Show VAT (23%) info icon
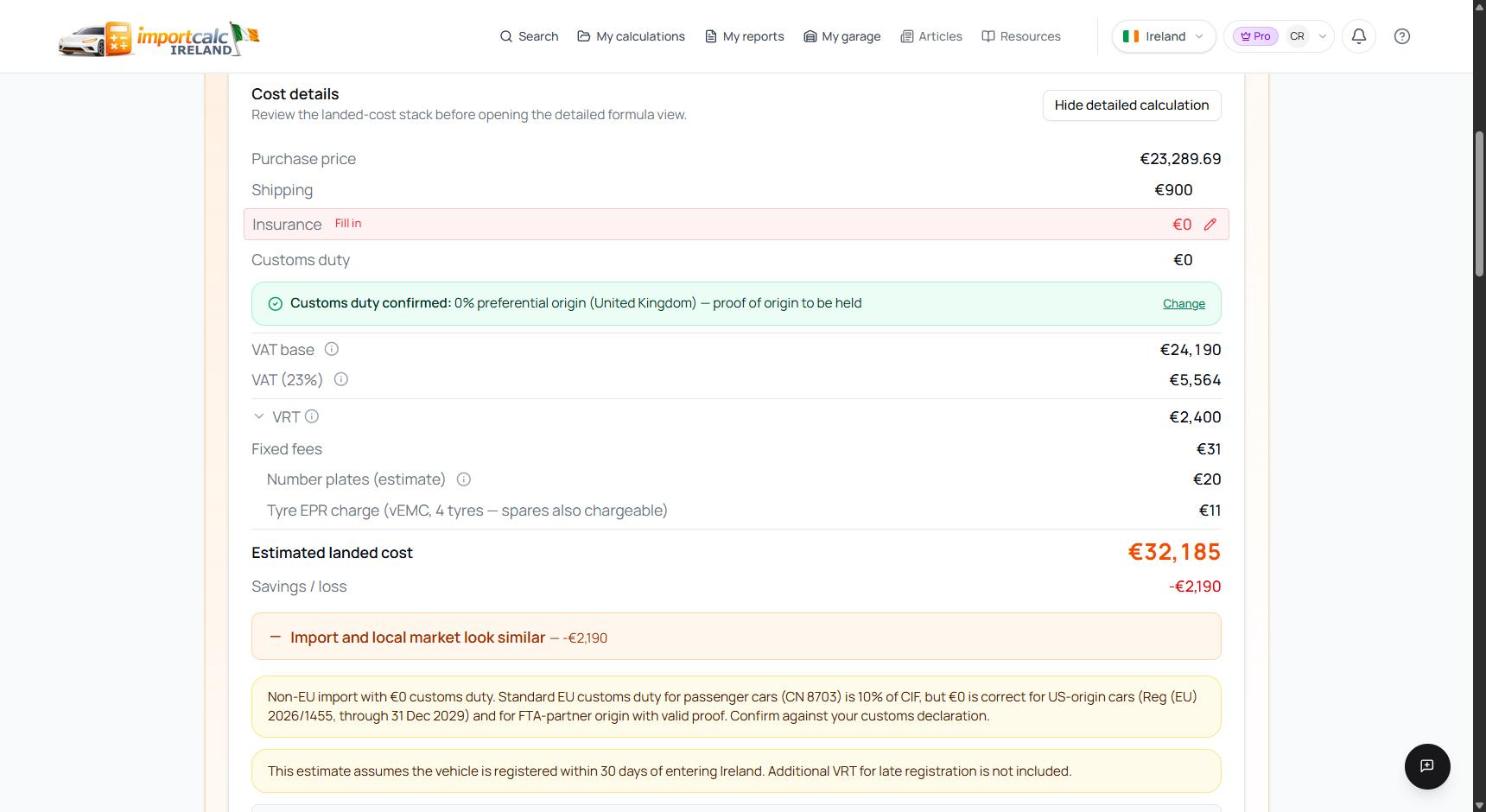Image resolution: width=1486 pixels, height=812 pixels. (x=341, y=379)
